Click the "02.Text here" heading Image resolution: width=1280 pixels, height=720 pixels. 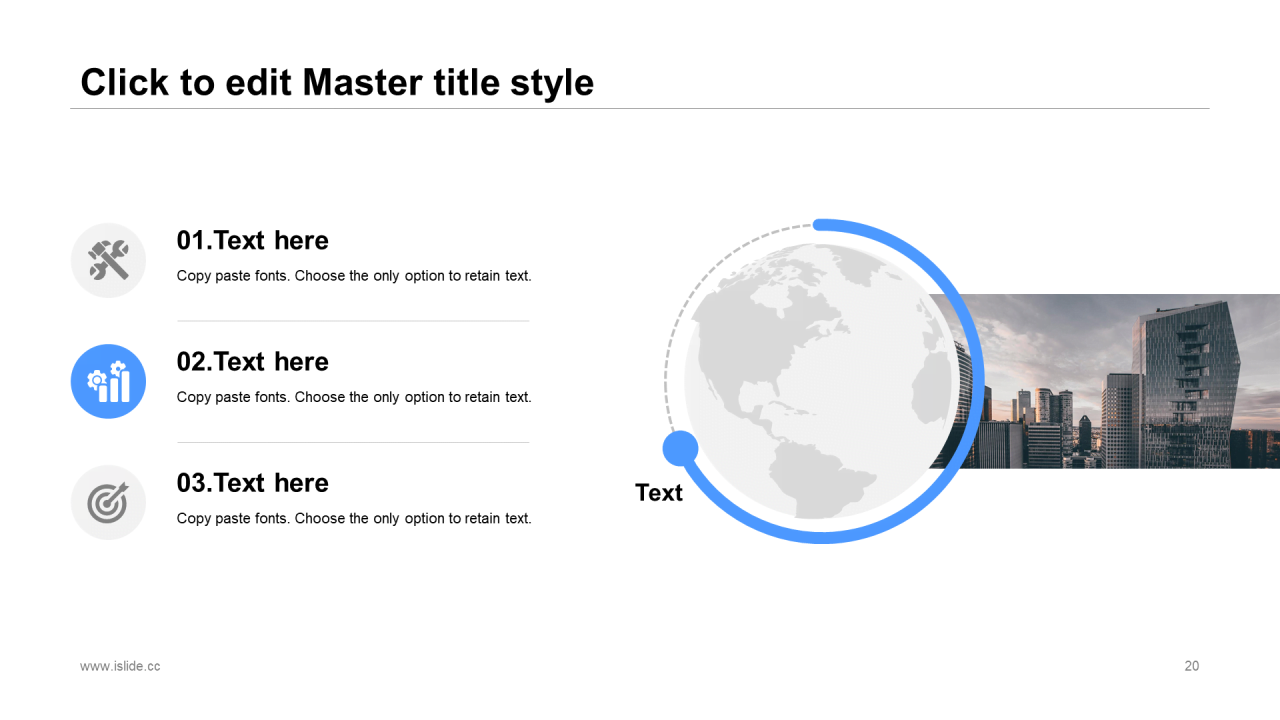coord(252,361)
